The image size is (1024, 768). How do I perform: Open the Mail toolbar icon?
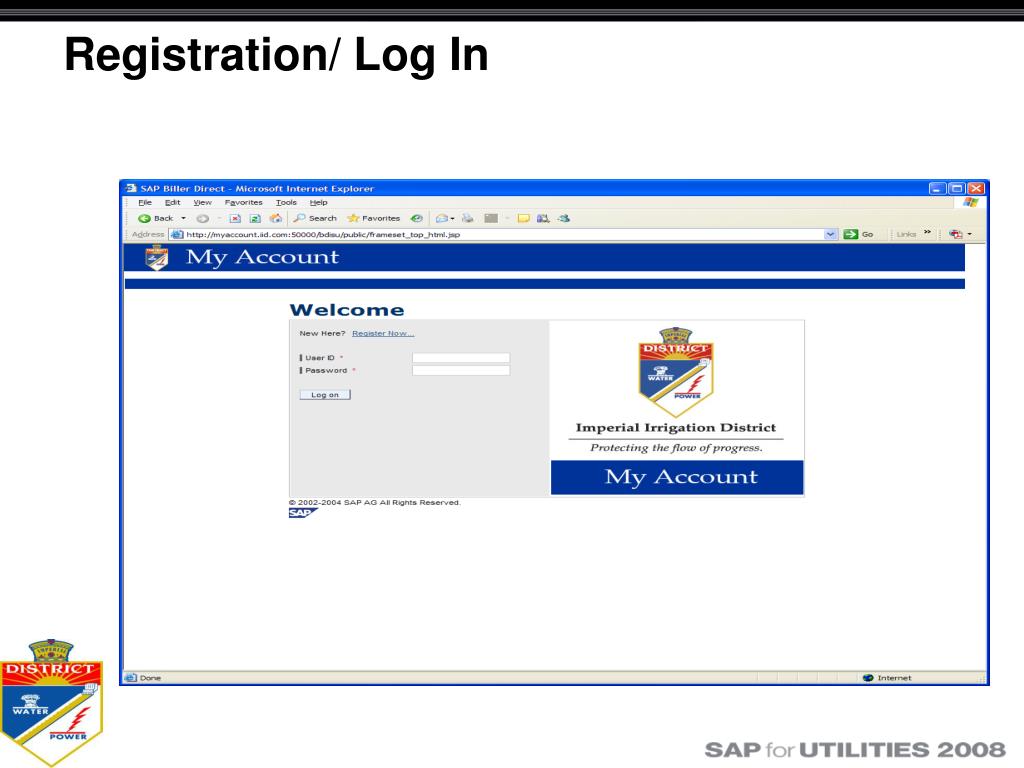click(443, 218)
